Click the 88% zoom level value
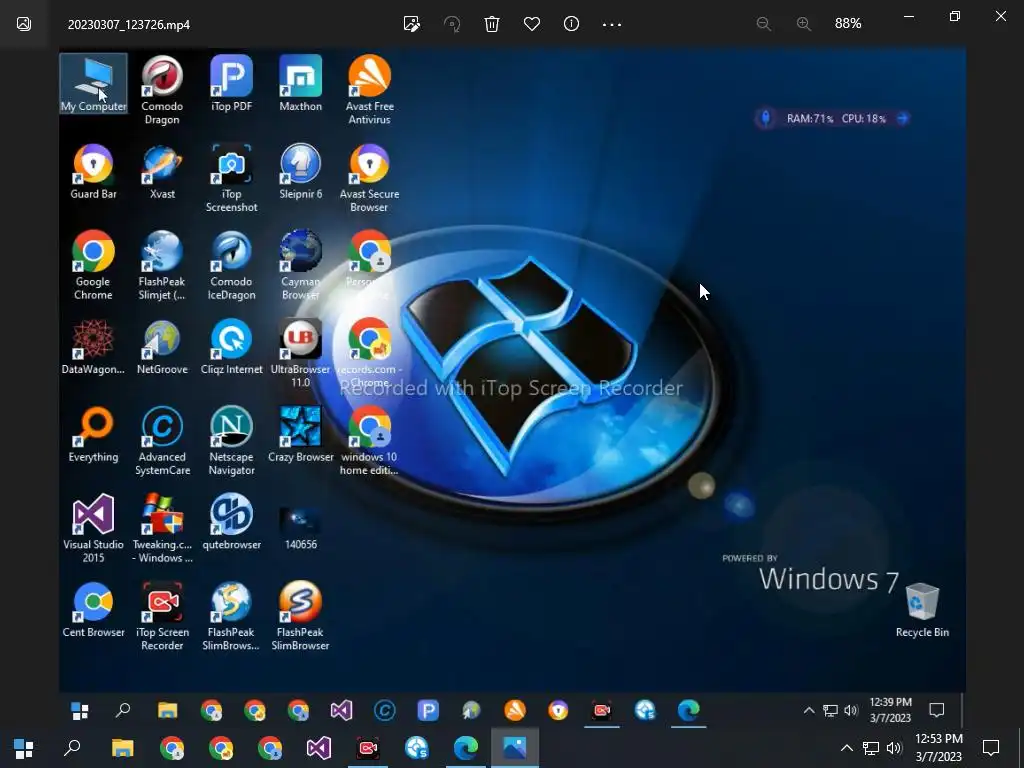This screenshot has height=768, width=1024. [848, 24]
